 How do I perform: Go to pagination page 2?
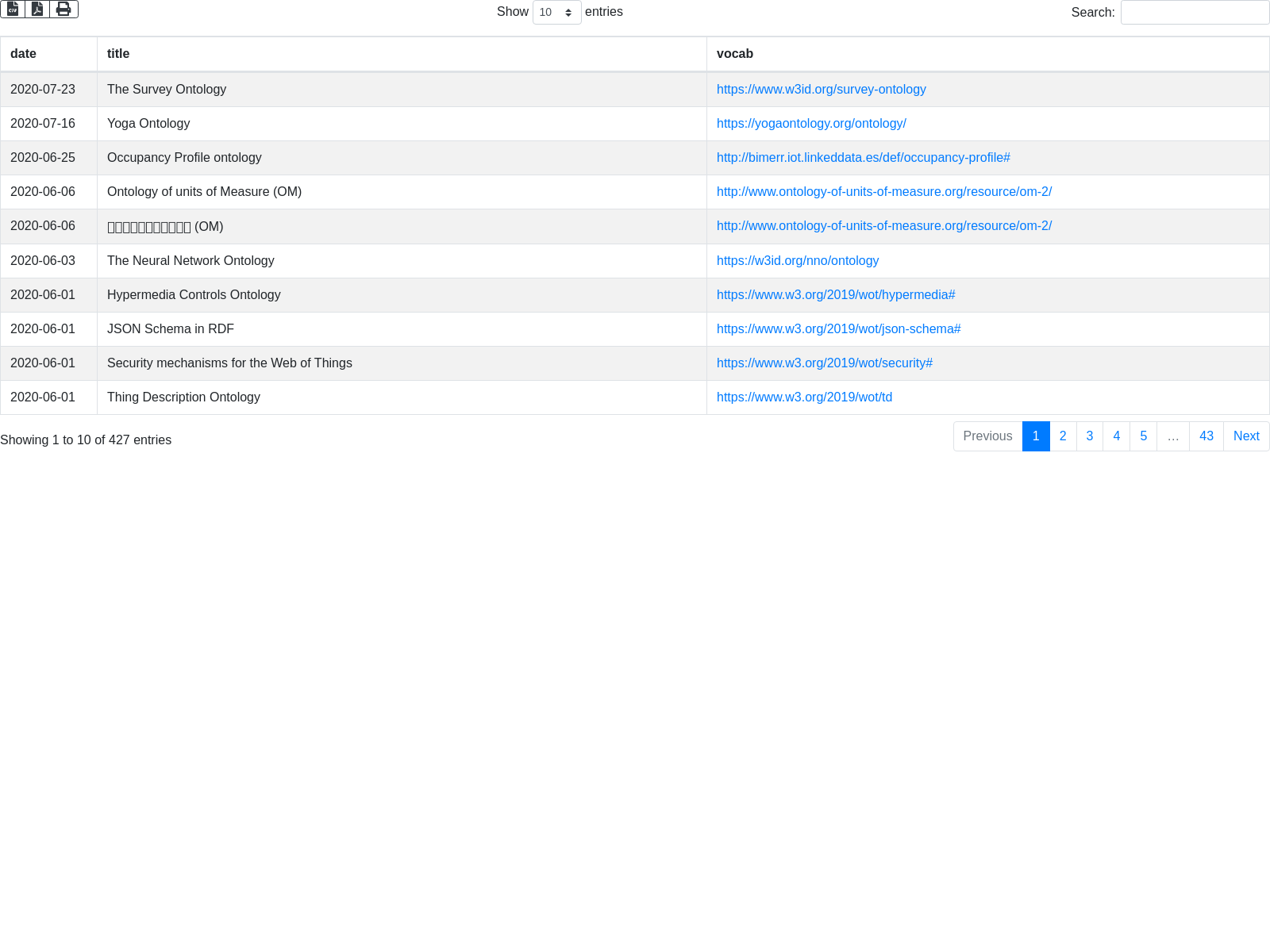click(1062, 436)
